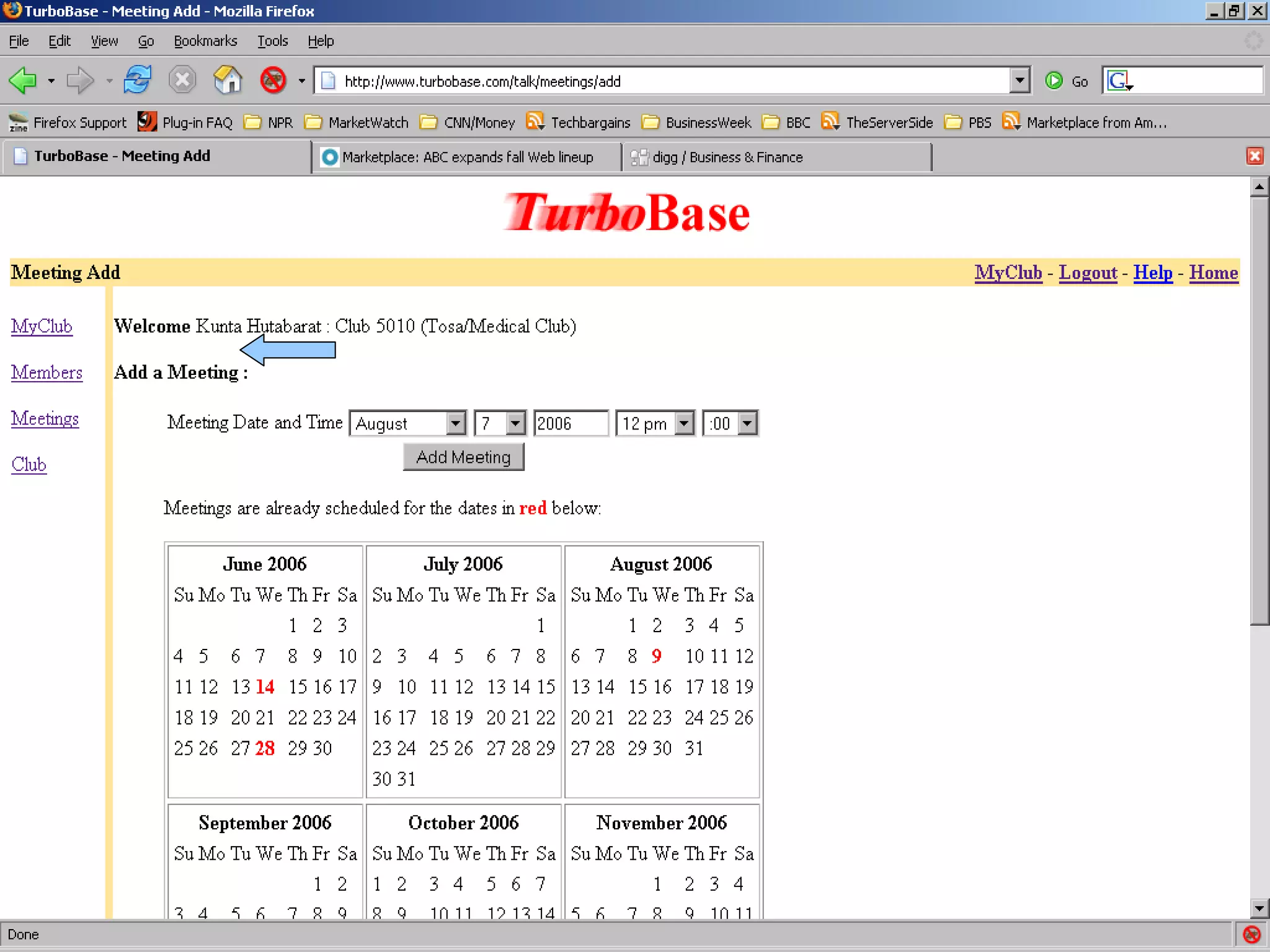Open Techbargains RSS feed bookmark
The image size is (1270, 952).
(578, 122)
